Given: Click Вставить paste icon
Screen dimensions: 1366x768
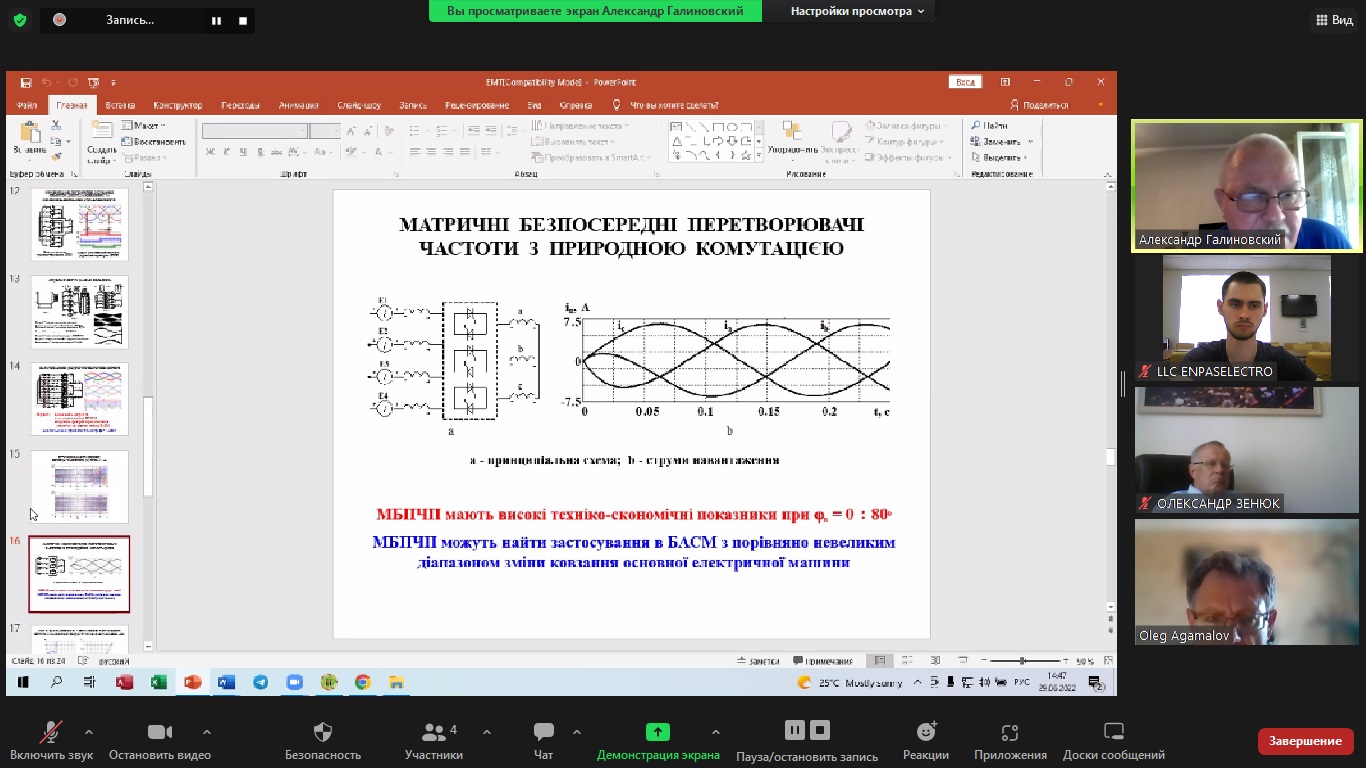Looking at the screenshot, I should click(30, 133).
